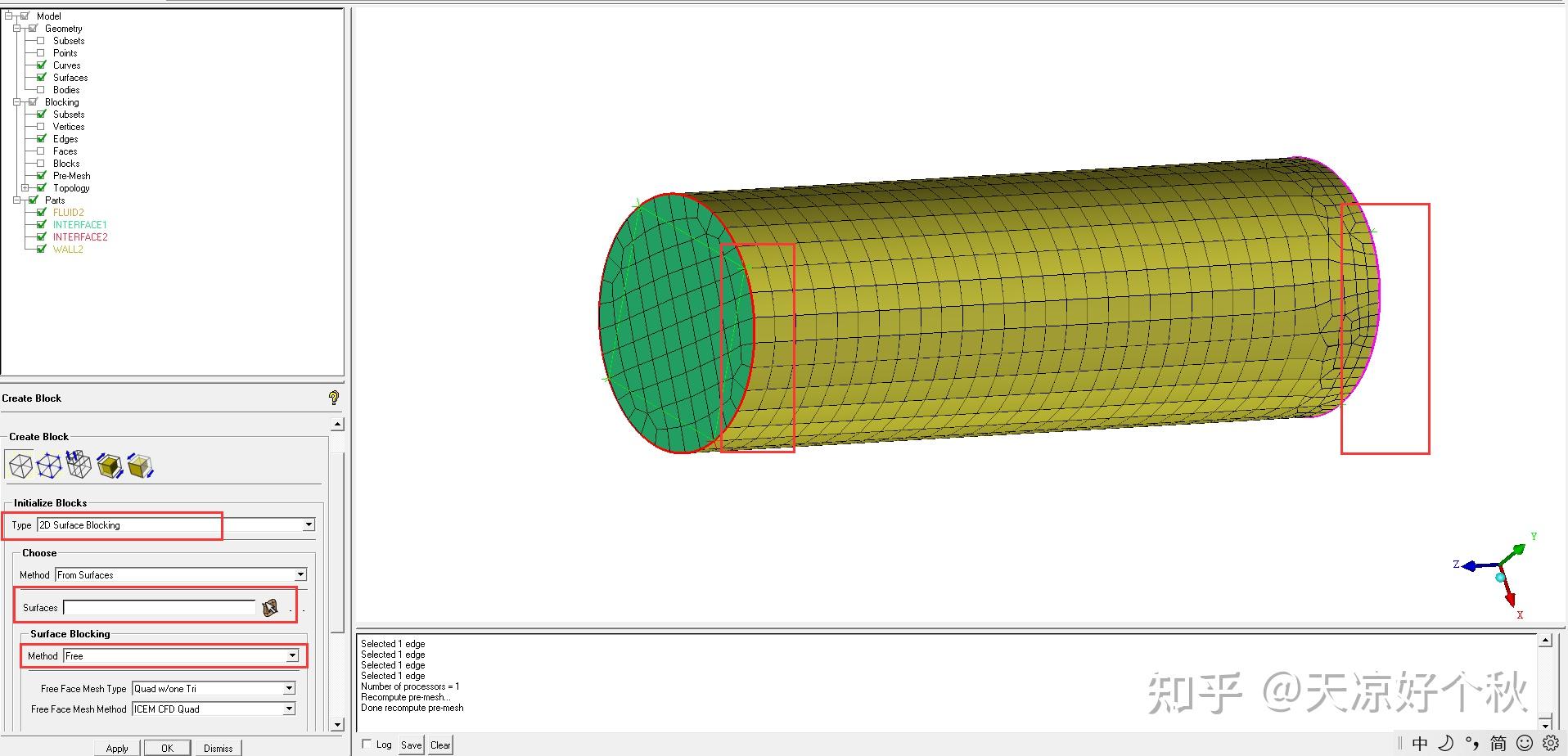Select the Pre-Mesh tree label
Image resolution: width=1568 pixels, height=756 pixels.
coord(72,176)
